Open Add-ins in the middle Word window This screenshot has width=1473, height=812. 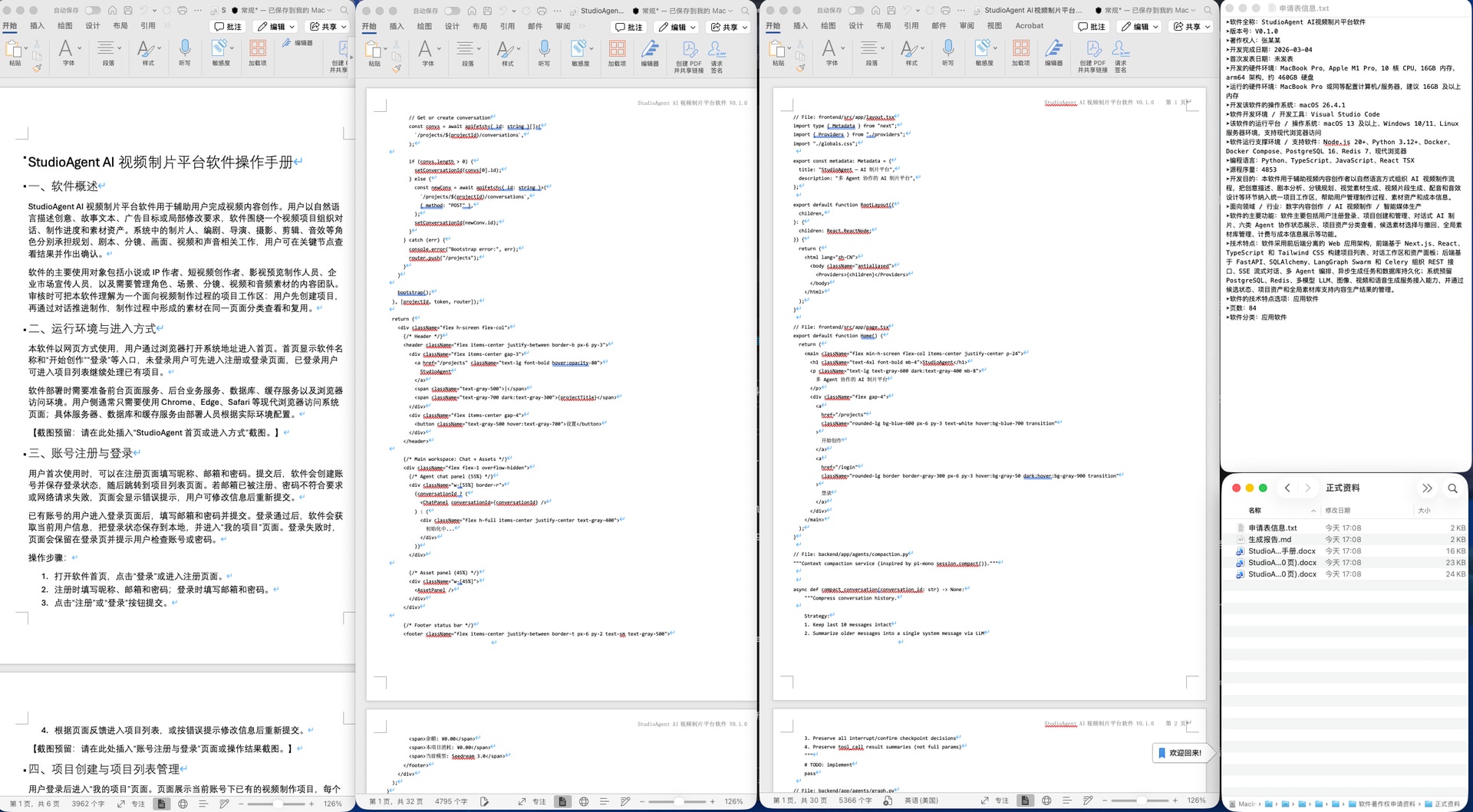pyautogui.click(x=617, y=51)
